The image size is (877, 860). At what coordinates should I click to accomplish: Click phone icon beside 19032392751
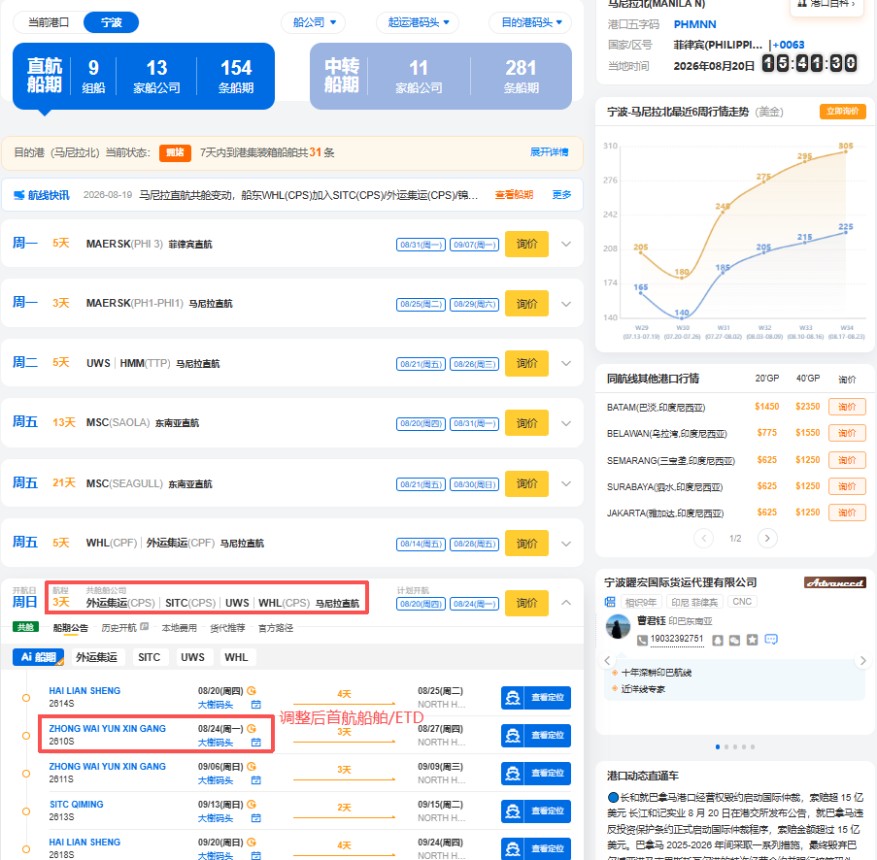(642, 640)
